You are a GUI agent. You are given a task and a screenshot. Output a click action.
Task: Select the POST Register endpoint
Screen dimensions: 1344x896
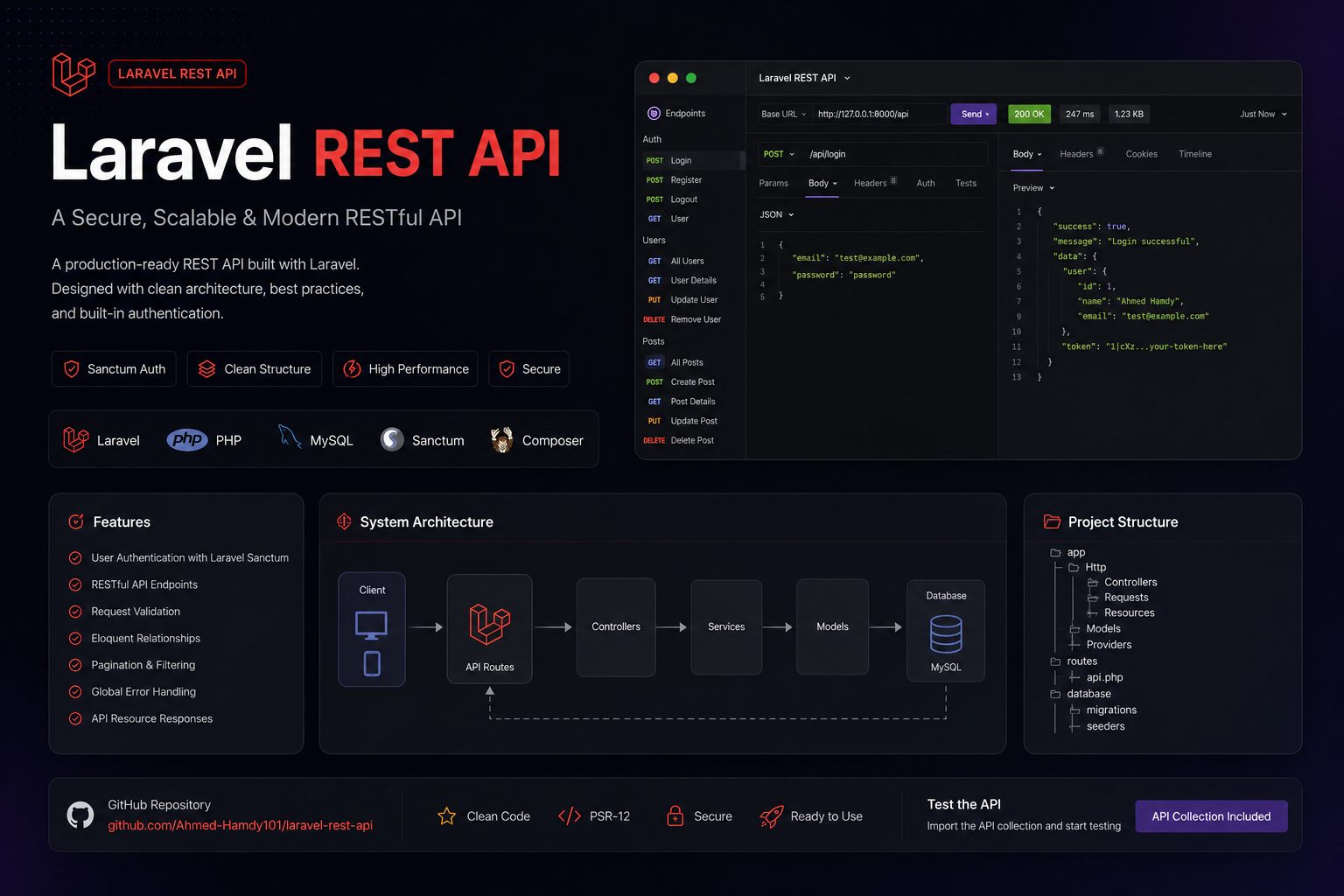point(691,180)
